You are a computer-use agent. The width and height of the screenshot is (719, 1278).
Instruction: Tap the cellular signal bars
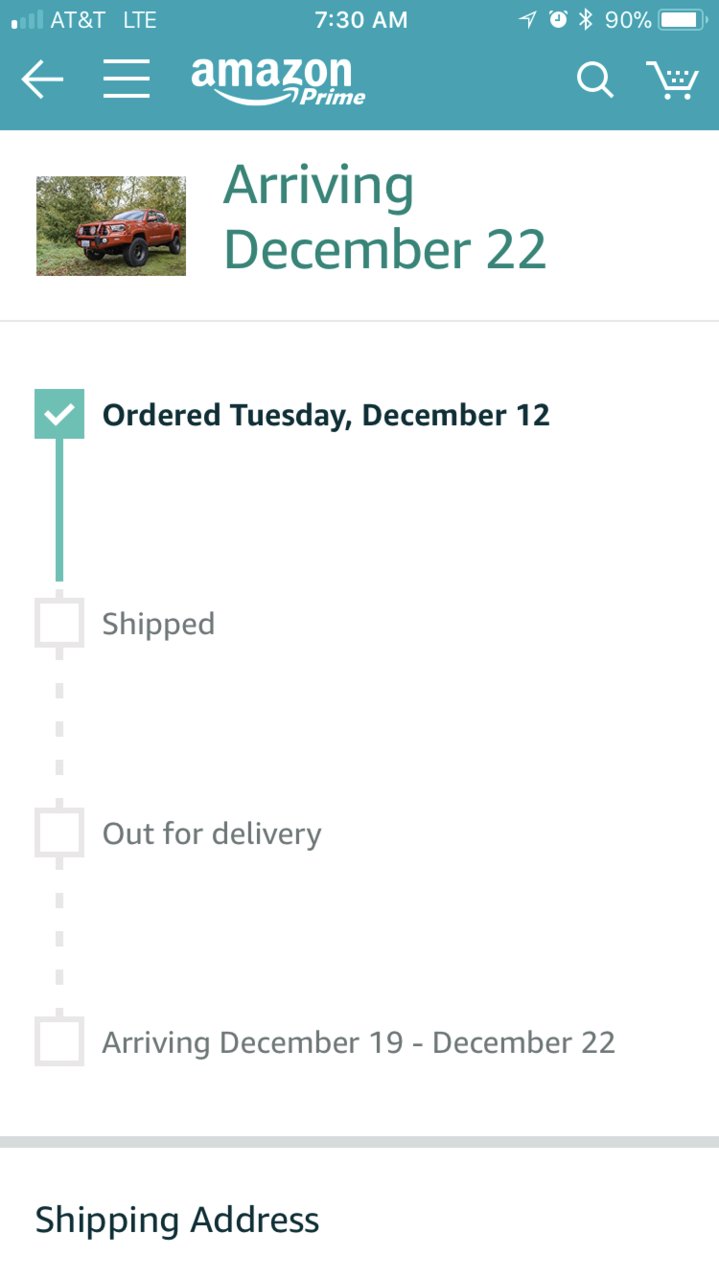[x=27, y=20]
